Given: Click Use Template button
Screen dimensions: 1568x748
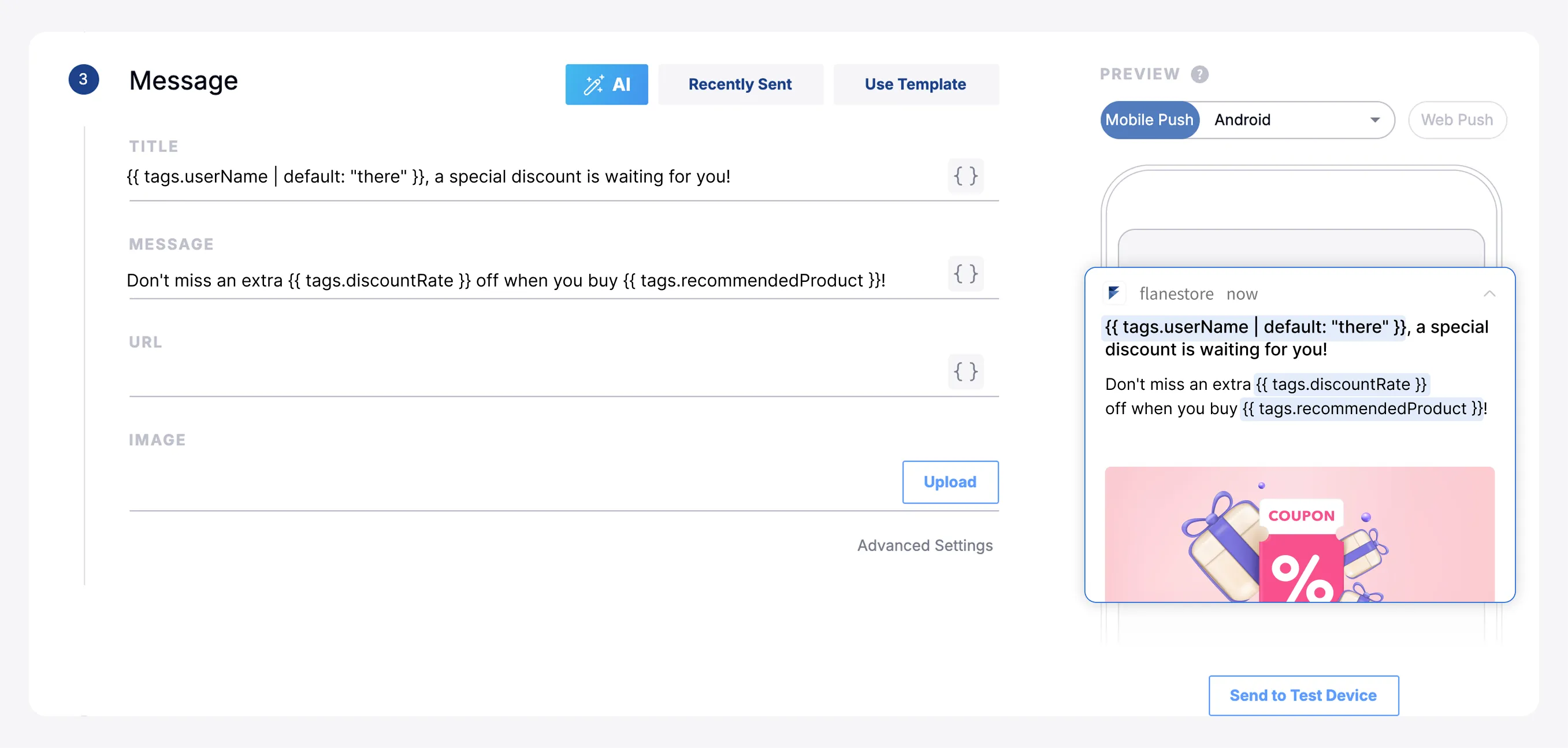Looking at the screenshot, I should [916, 84].
